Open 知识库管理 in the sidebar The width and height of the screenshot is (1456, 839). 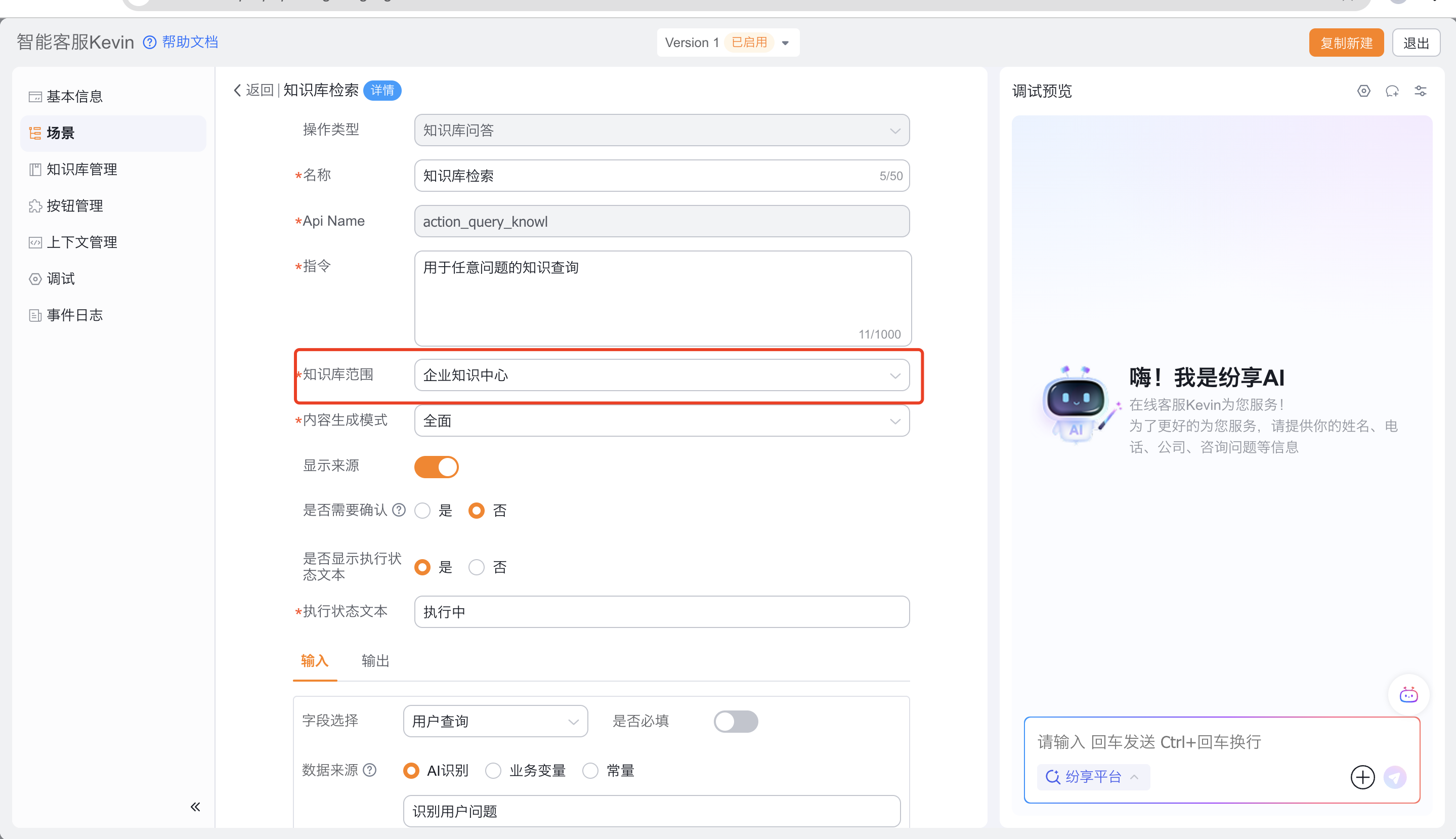(x=82, y=170)
